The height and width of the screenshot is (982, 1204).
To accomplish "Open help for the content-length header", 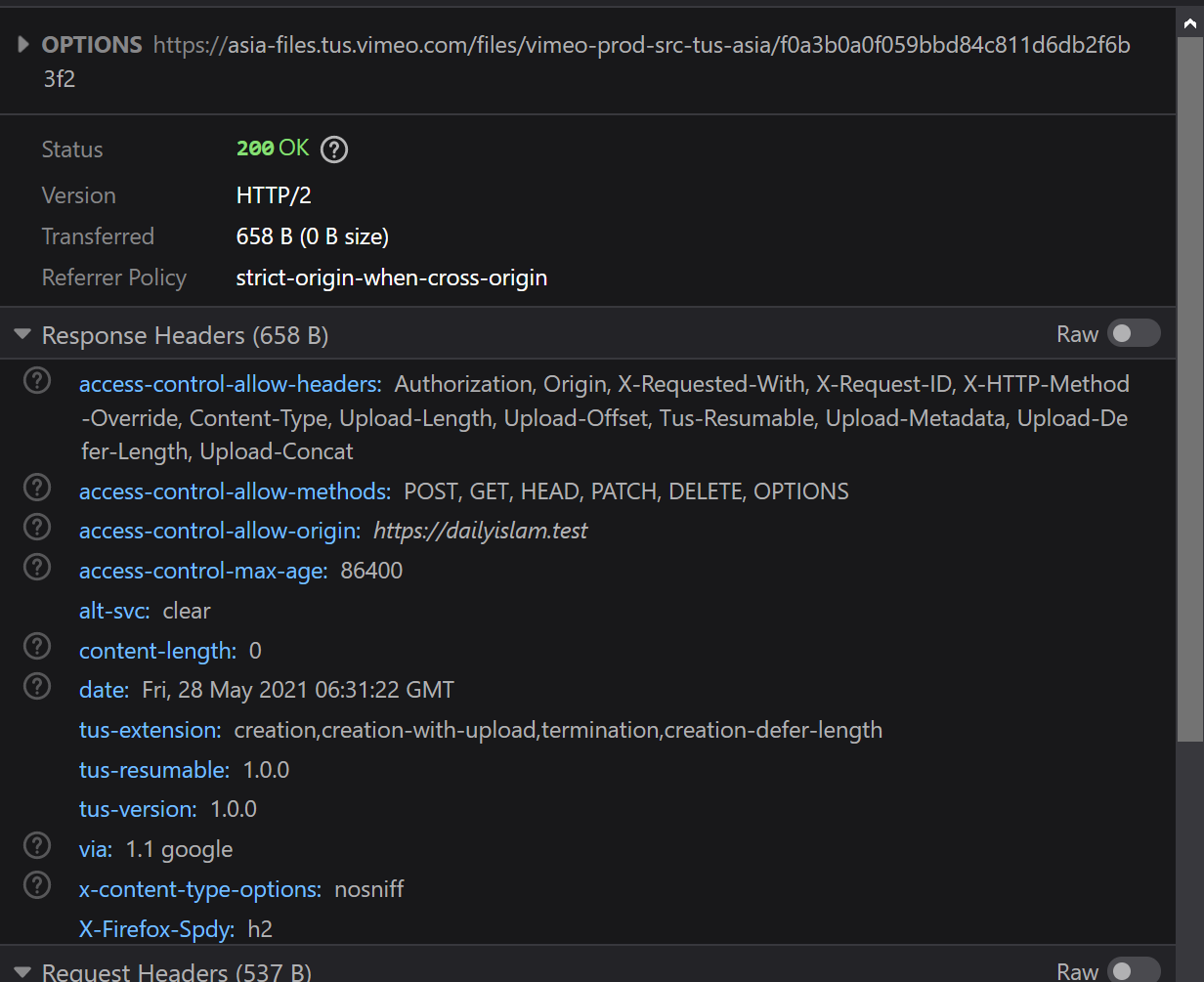I will click(36, 646).
